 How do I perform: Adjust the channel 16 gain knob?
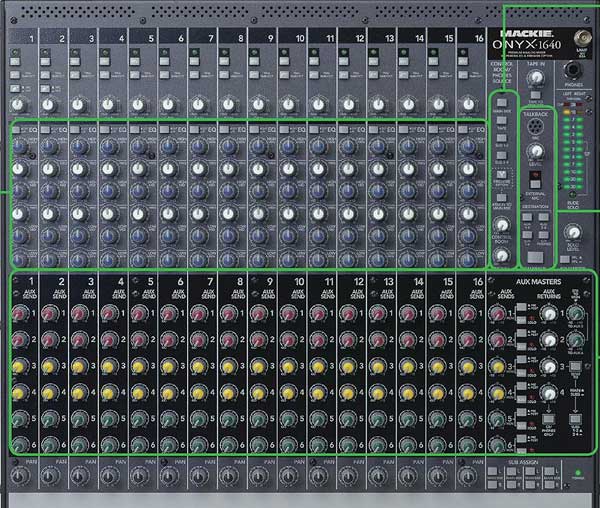coord(468,105)
